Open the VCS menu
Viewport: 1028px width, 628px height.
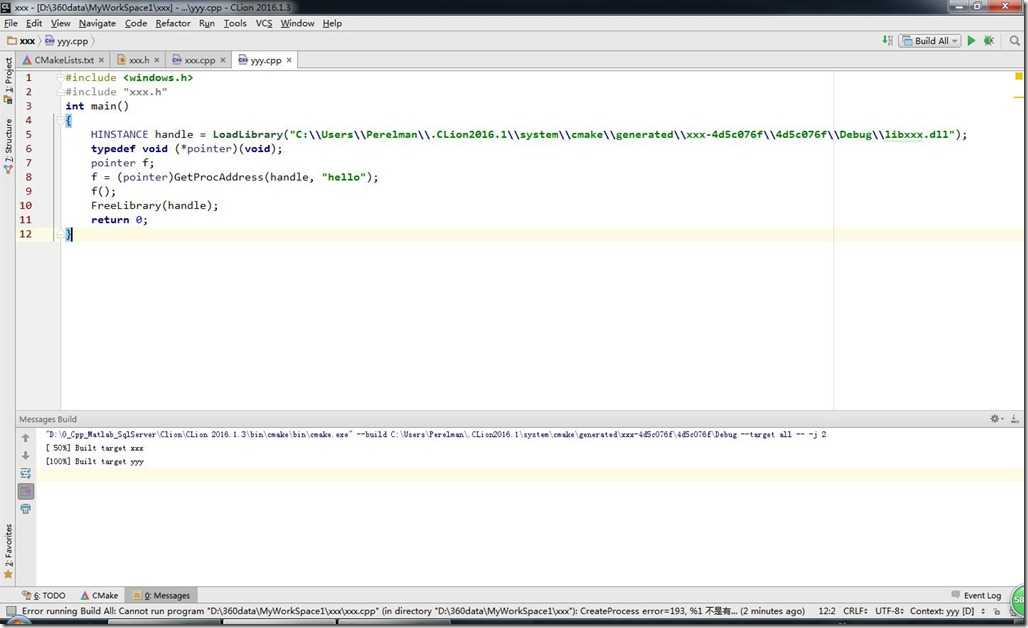(264, 23)
